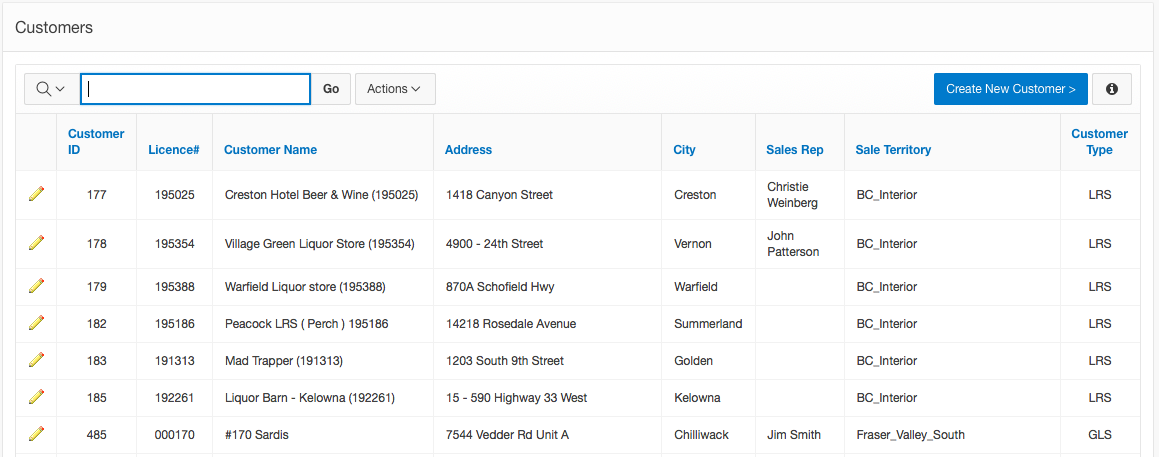The width and height of the screenshot is (1159, 457).
Task: Open edit pencil for Warfield Liquor store
Action: pyautogui.click(x=36, y=286)
